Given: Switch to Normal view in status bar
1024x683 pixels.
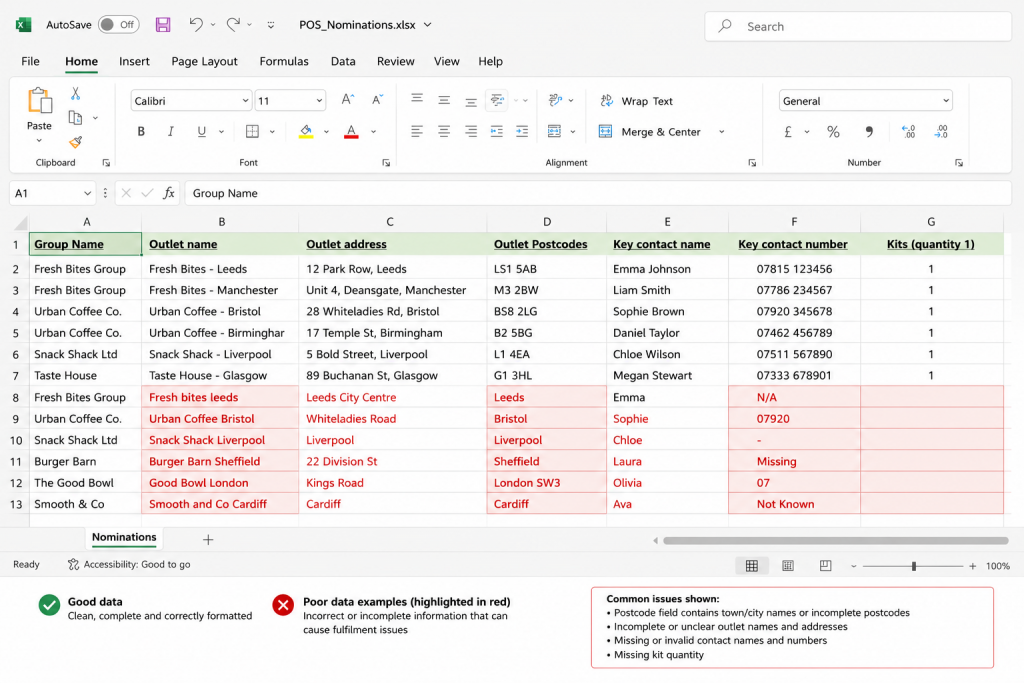Looking at the screenshot, I should 752,565.
